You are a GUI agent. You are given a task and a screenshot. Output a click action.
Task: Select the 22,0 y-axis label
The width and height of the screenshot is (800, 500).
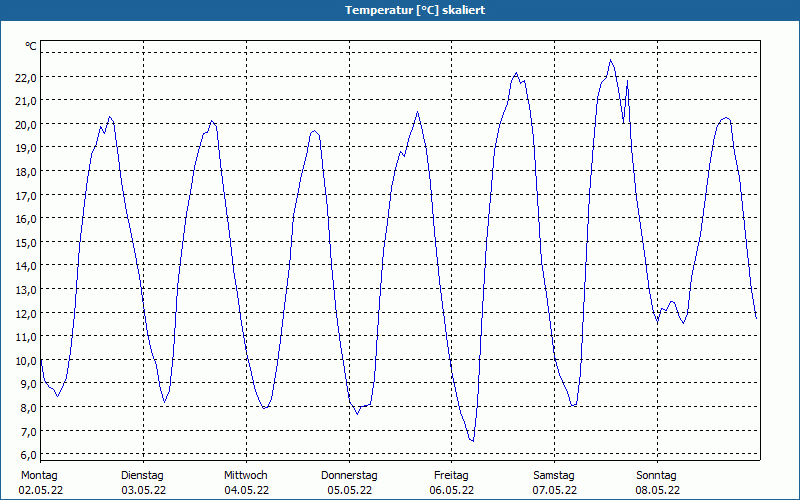26,77
